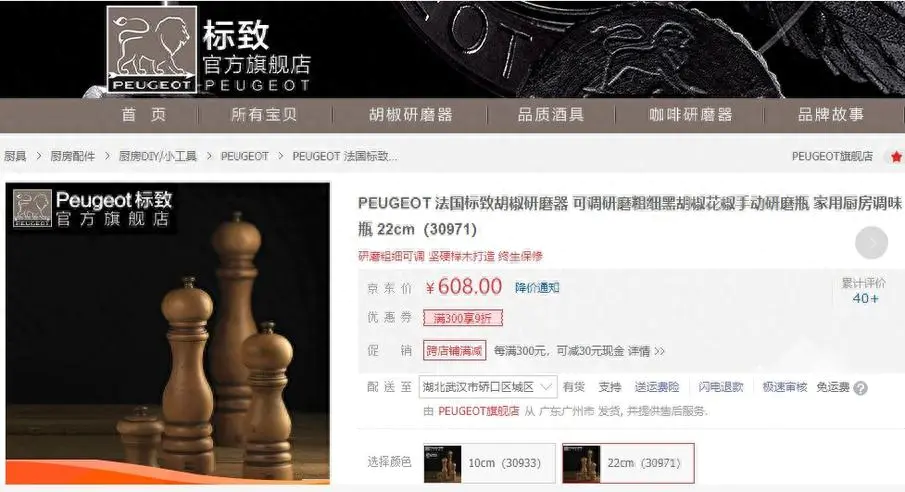
Task: Click the gray next arrow circle
Action: [x=871, y=243]
